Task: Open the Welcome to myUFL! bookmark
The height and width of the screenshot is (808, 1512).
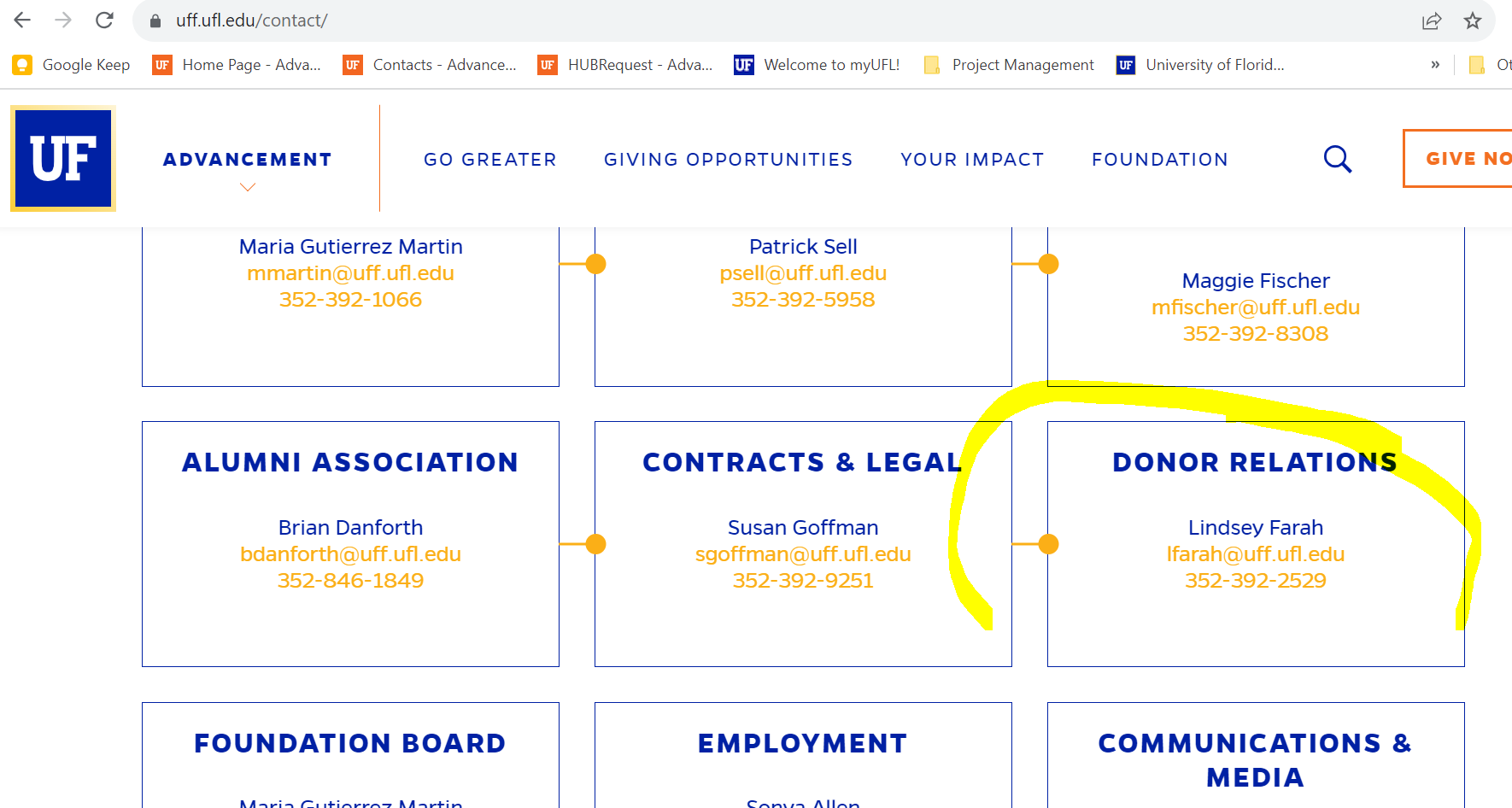Action: pyautogui.click(x=817, y=65)
